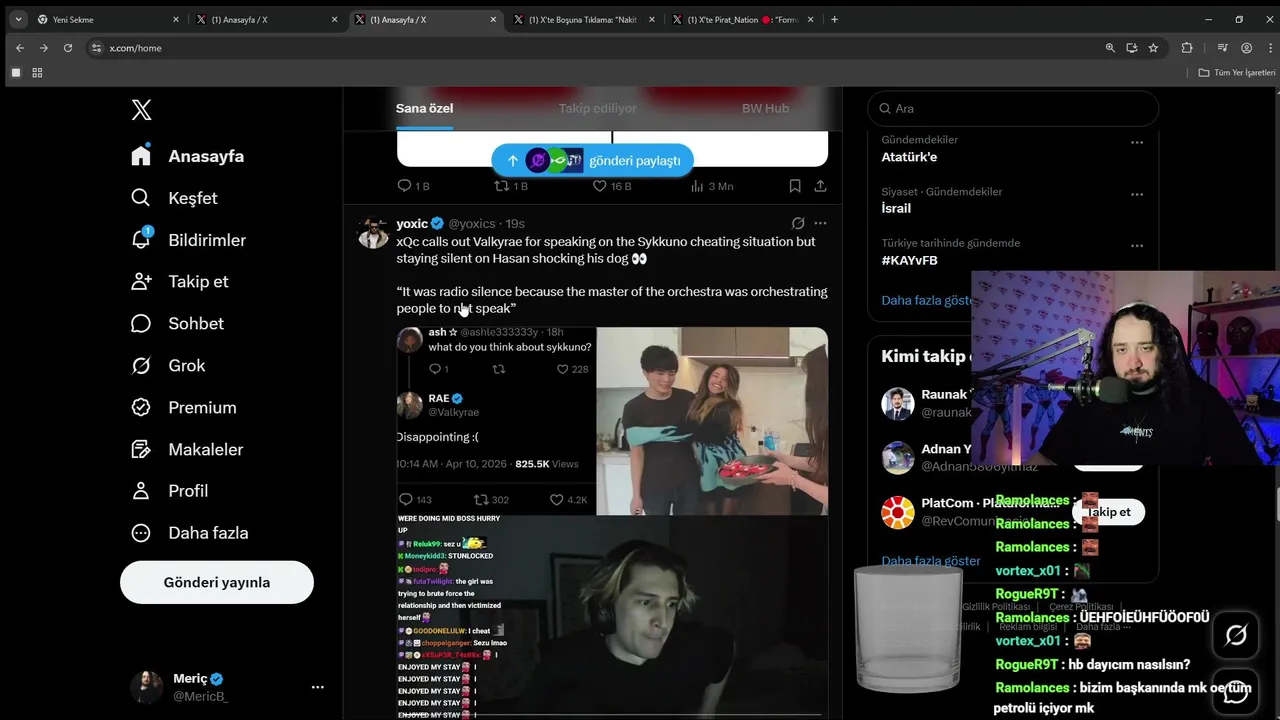This screenshot has width=1280, height=720.
Task: Open Tüm Yer İşaretleri bookmarks folder
Action: [1237, 73]
